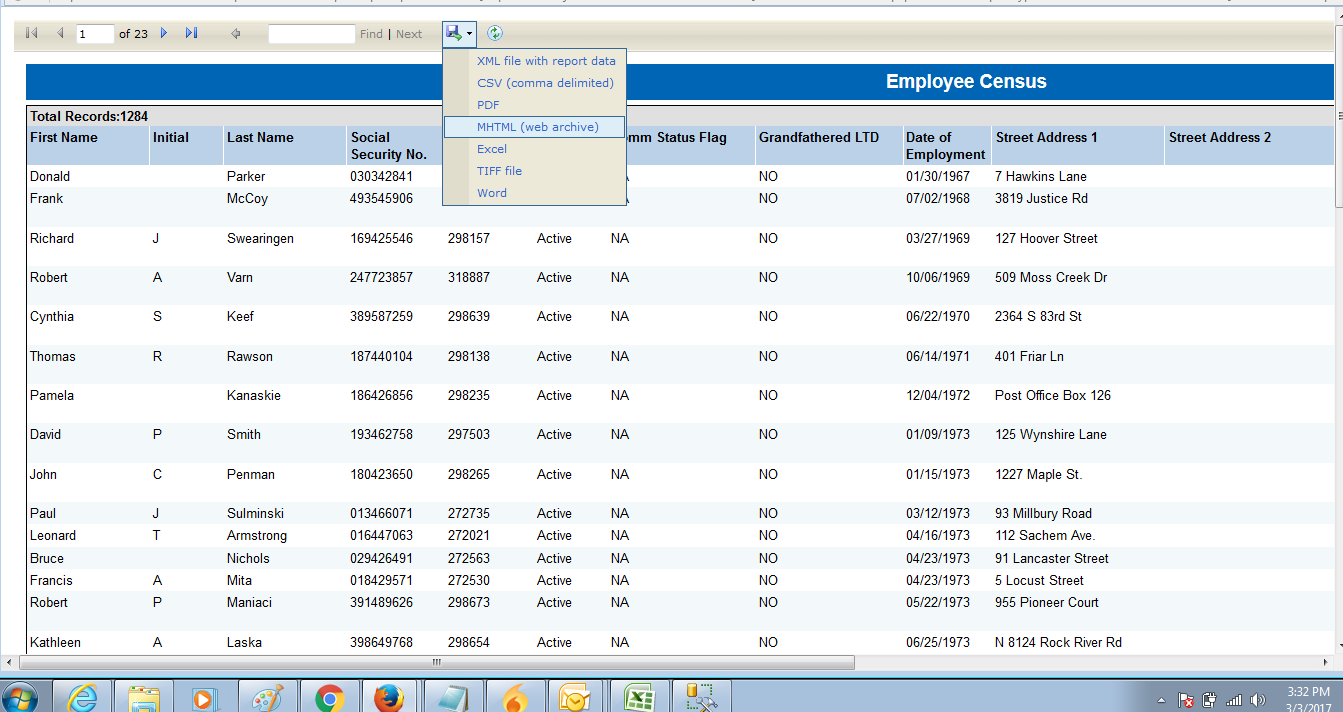The height and width of the screenshot is (712, 1343).
Task: Open Firefox from the taskbar
Action: [x=391, y=697]
